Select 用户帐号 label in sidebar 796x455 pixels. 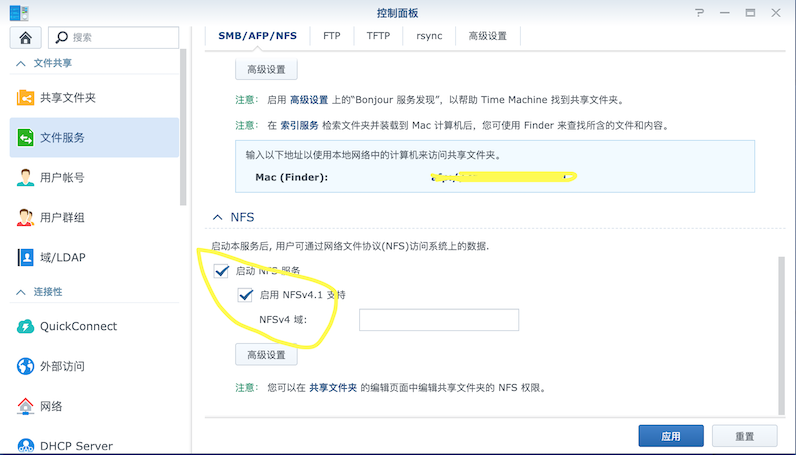pos(62,178)
